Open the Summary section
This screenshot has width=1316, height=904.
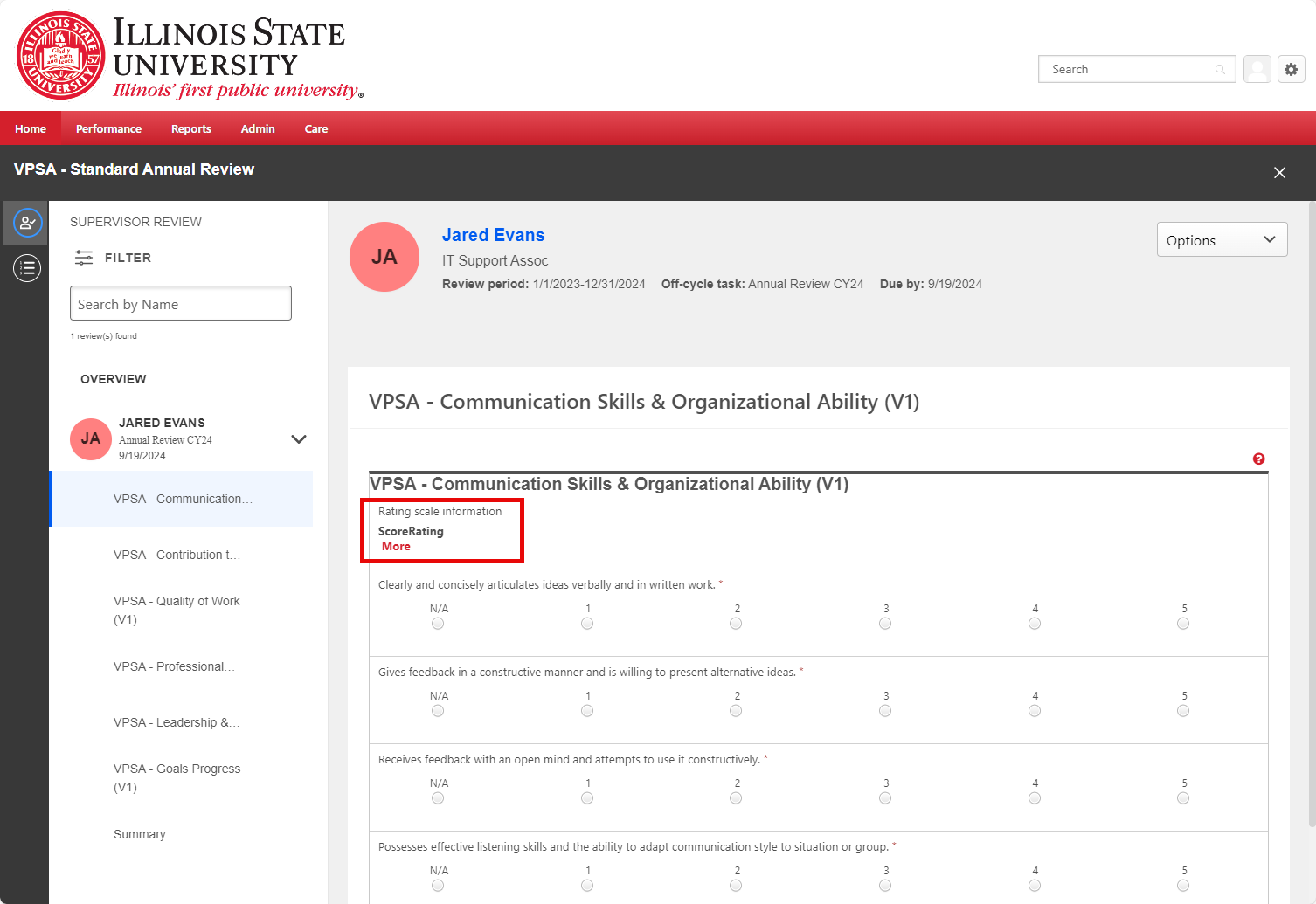pyautogui.click(x=140, y=834)
